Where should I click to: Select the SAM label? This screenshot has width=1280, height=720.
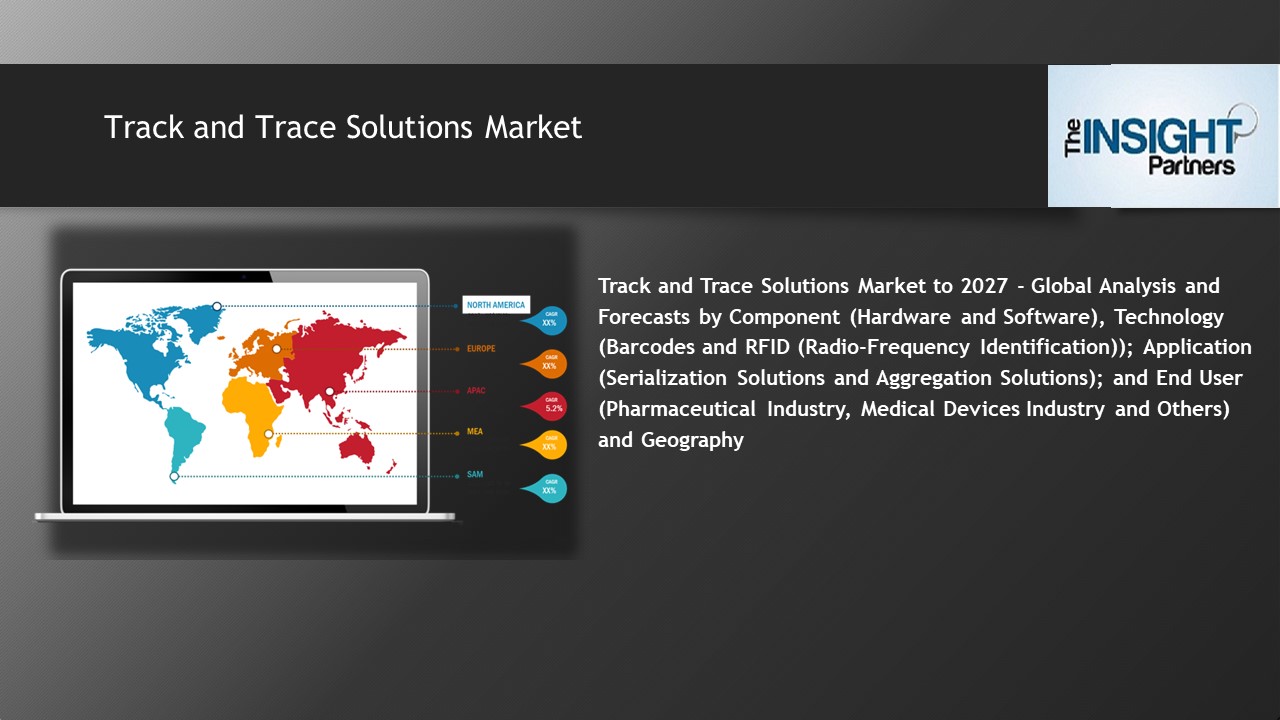pyautogui.click(x=473, y=474)
